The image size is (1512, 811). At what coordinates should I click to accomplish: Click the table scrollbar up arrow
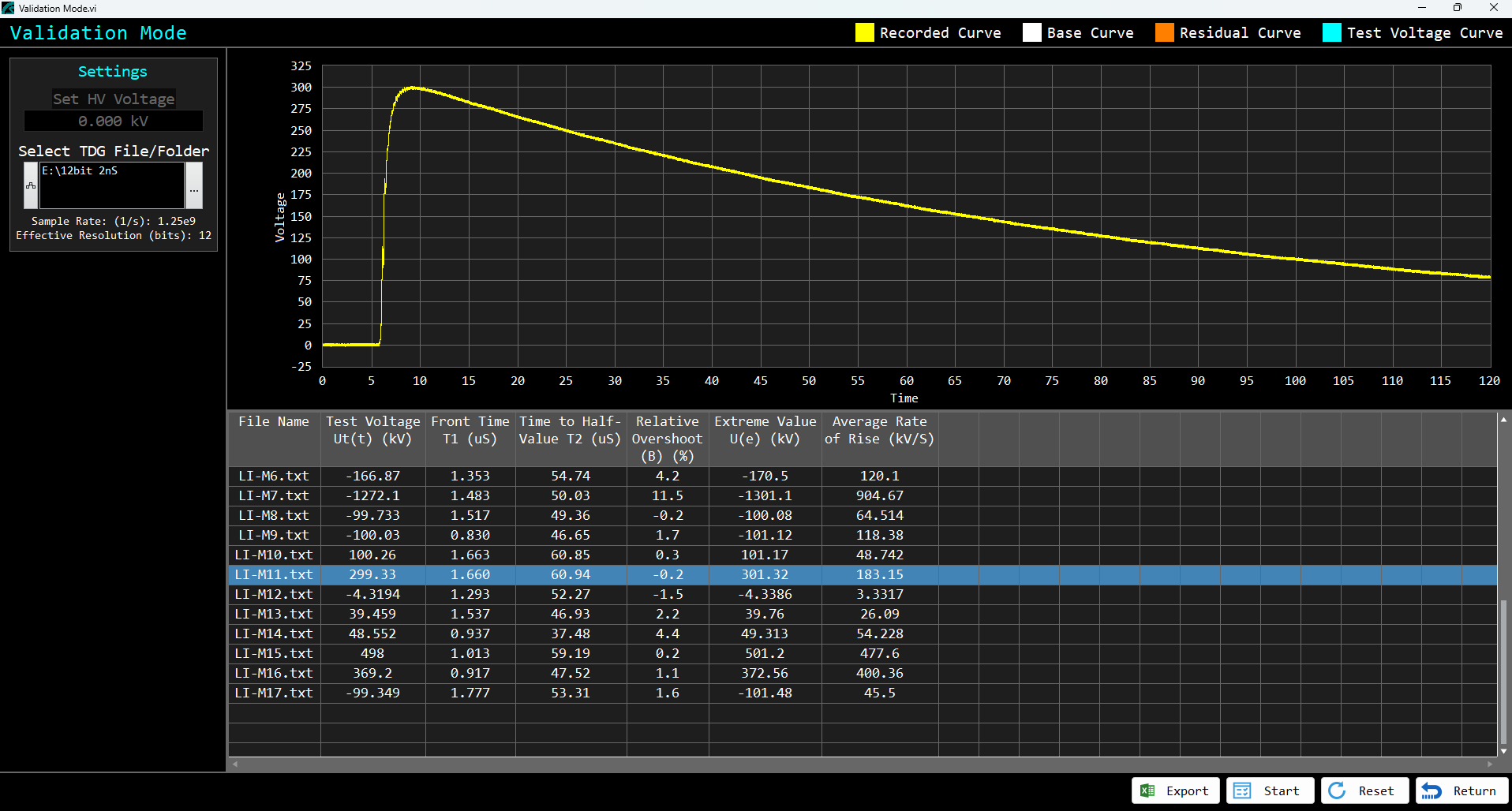[x=1503, y=420]
